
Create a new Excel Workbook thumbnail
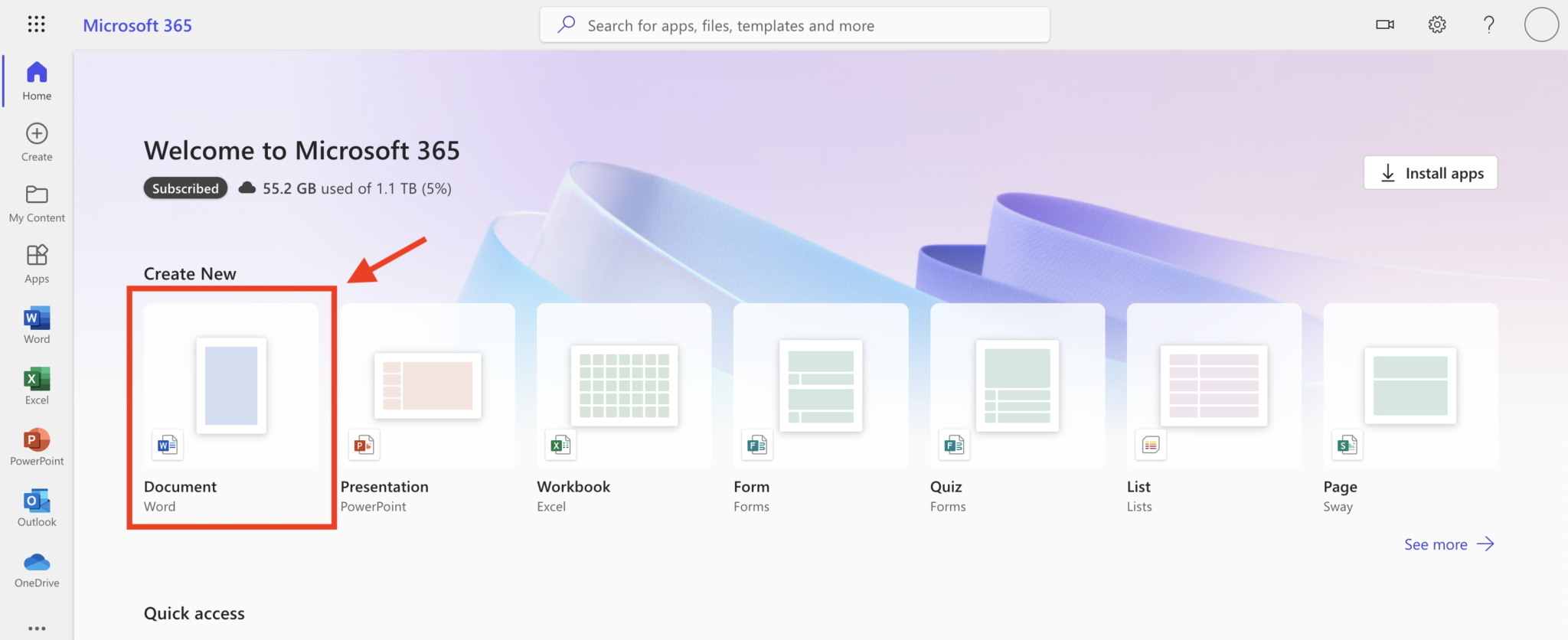coord(624,386)
